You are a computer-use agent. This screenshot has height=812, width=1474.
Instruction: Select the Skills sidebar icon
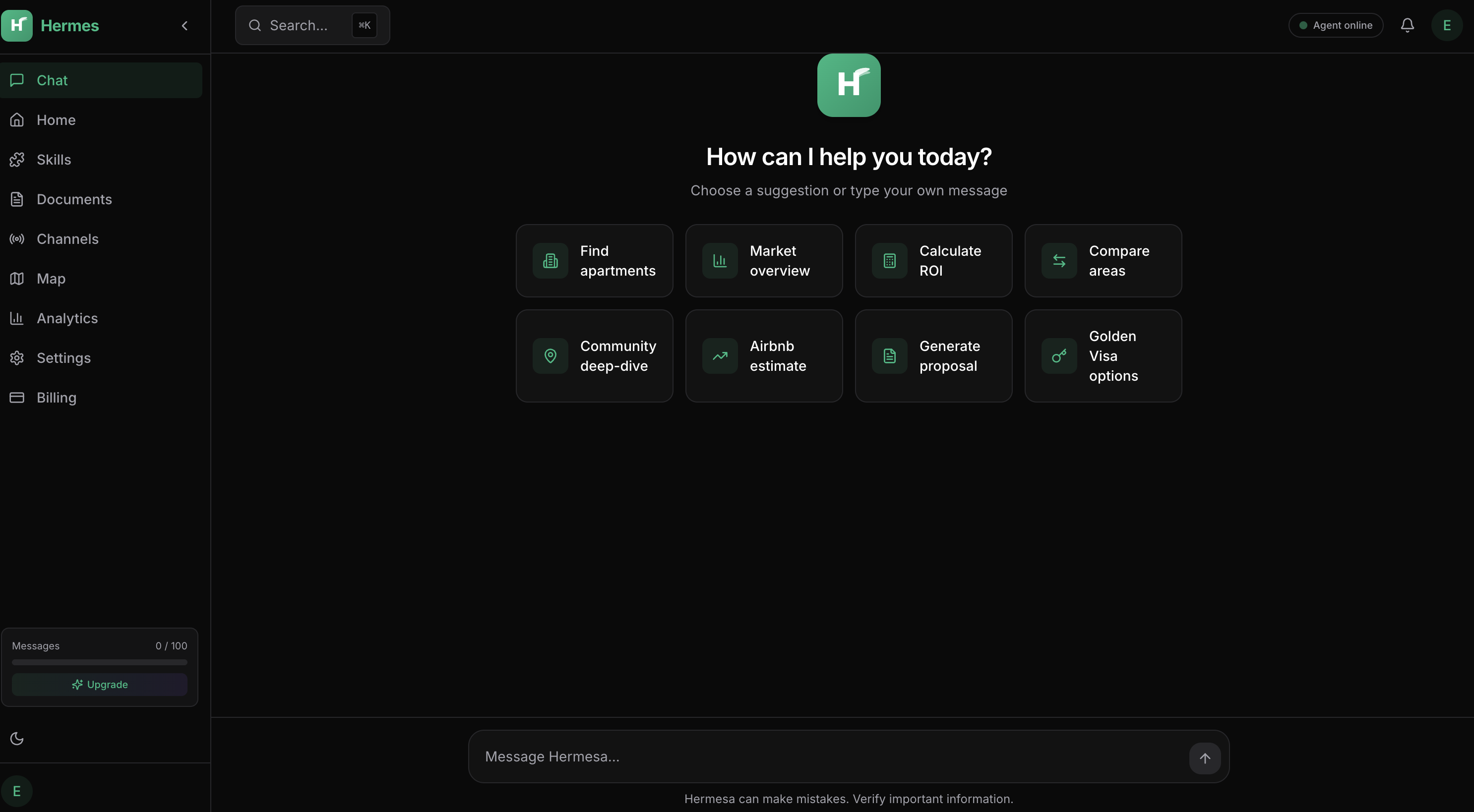[17, 159]
